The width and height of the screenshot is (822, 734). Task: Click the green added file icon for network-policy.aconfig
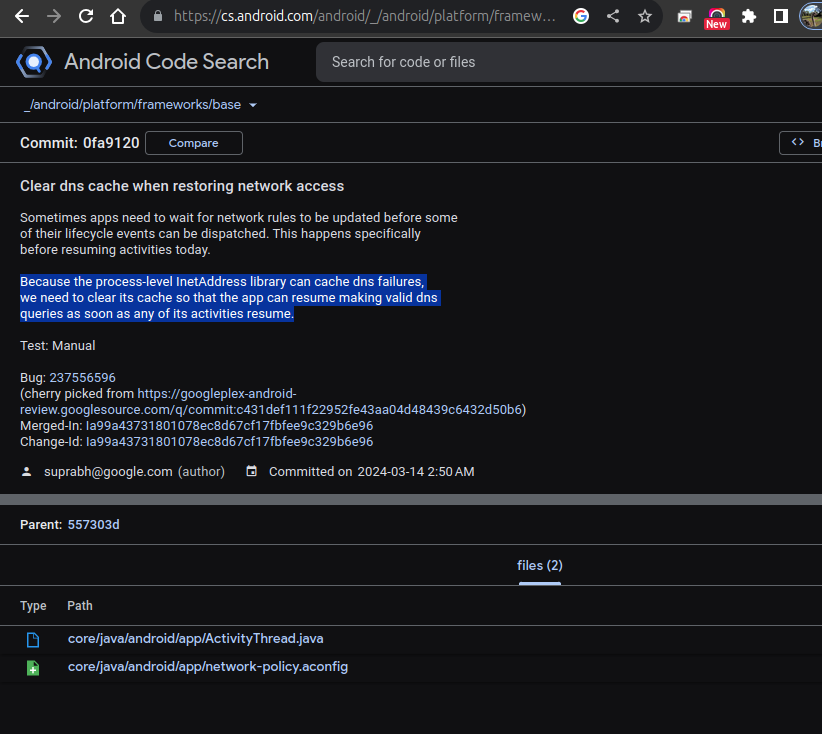(33, 668)
